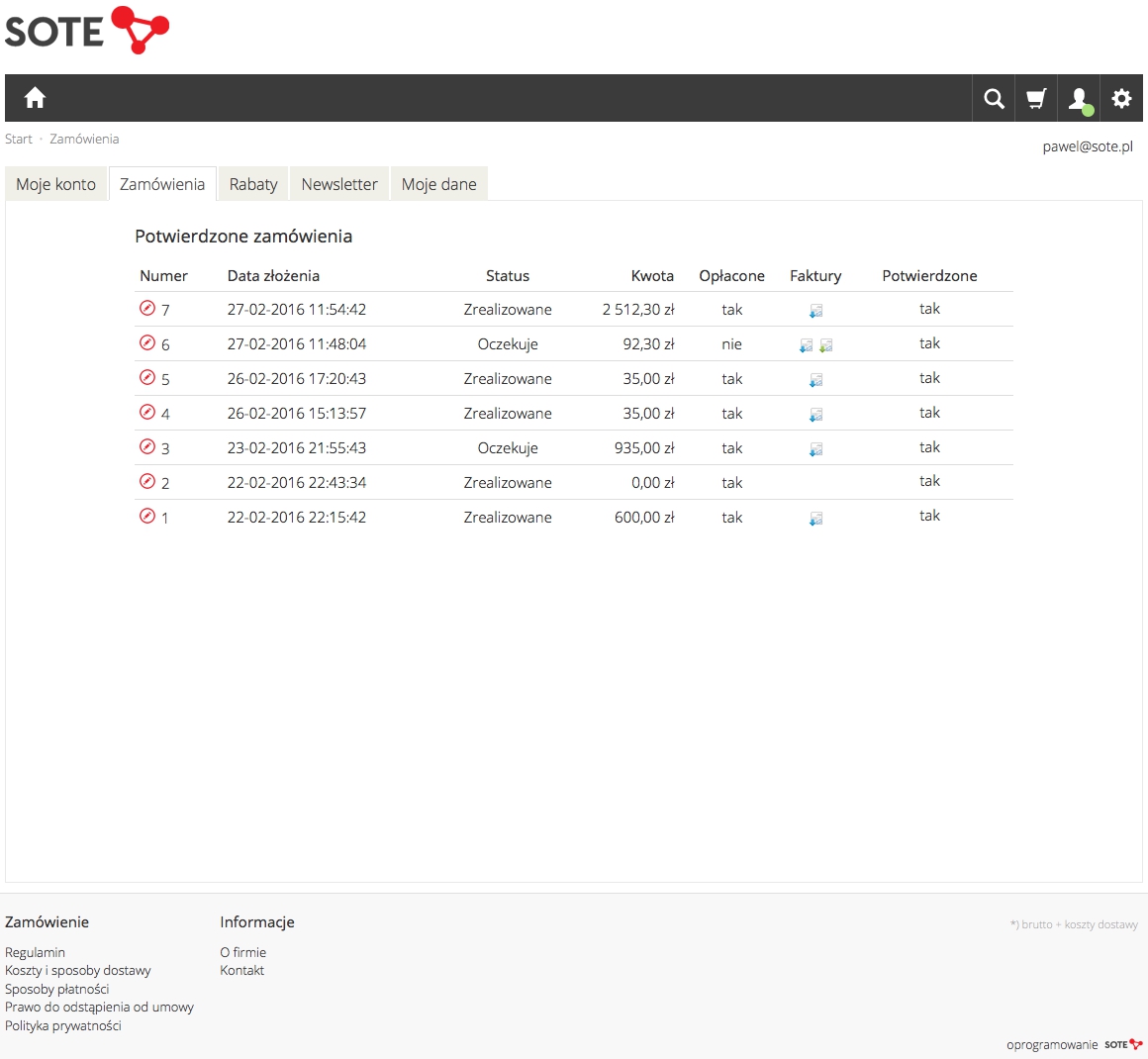Click Oczekuje status of order 3
Viewport: 1148px width, 1059px height.
tap(508, 448)
